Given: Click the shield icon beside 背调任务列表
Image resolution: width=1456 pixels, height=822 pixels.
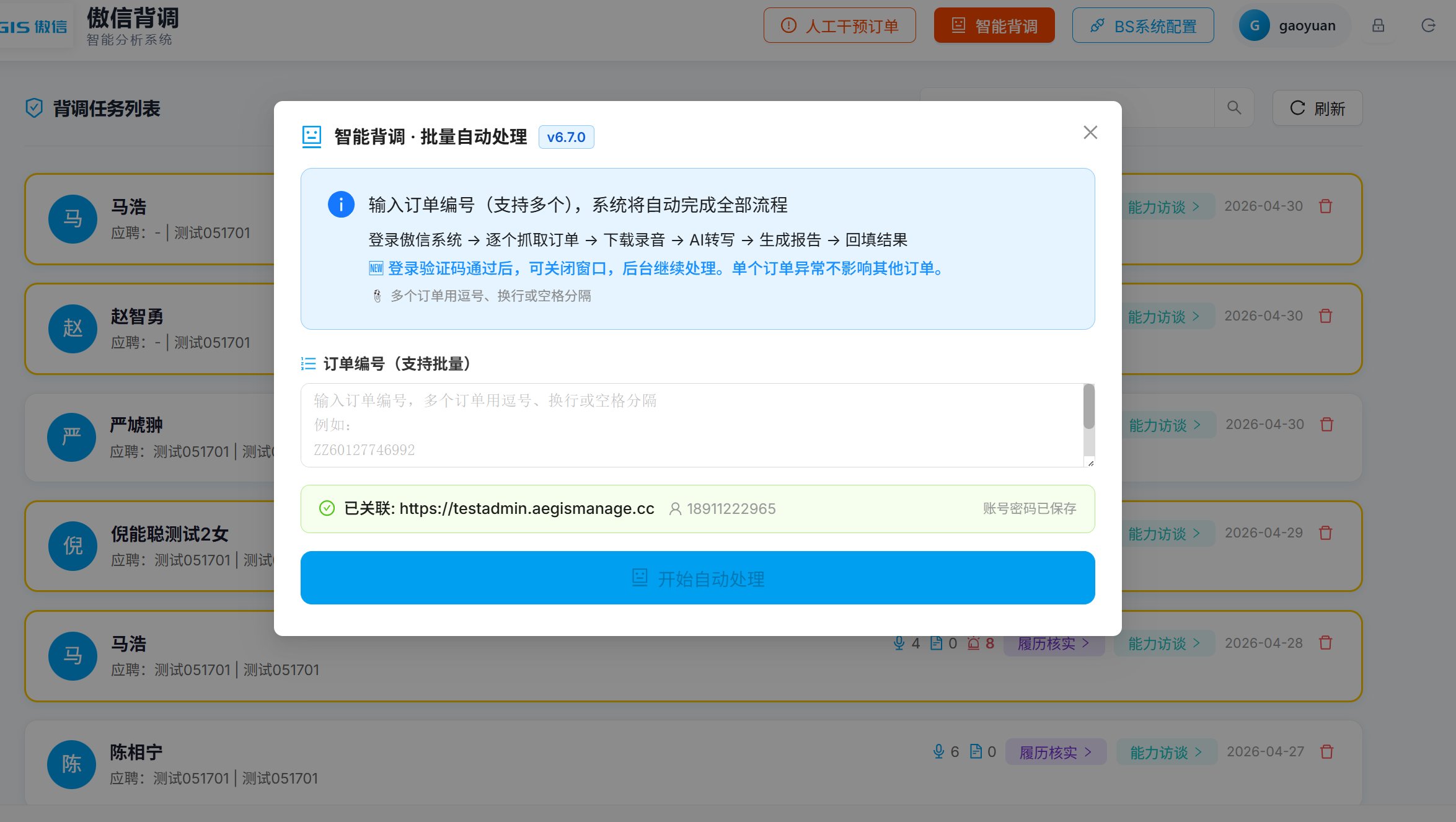Looking at the screenshot, I should click(x=34, y=108).
